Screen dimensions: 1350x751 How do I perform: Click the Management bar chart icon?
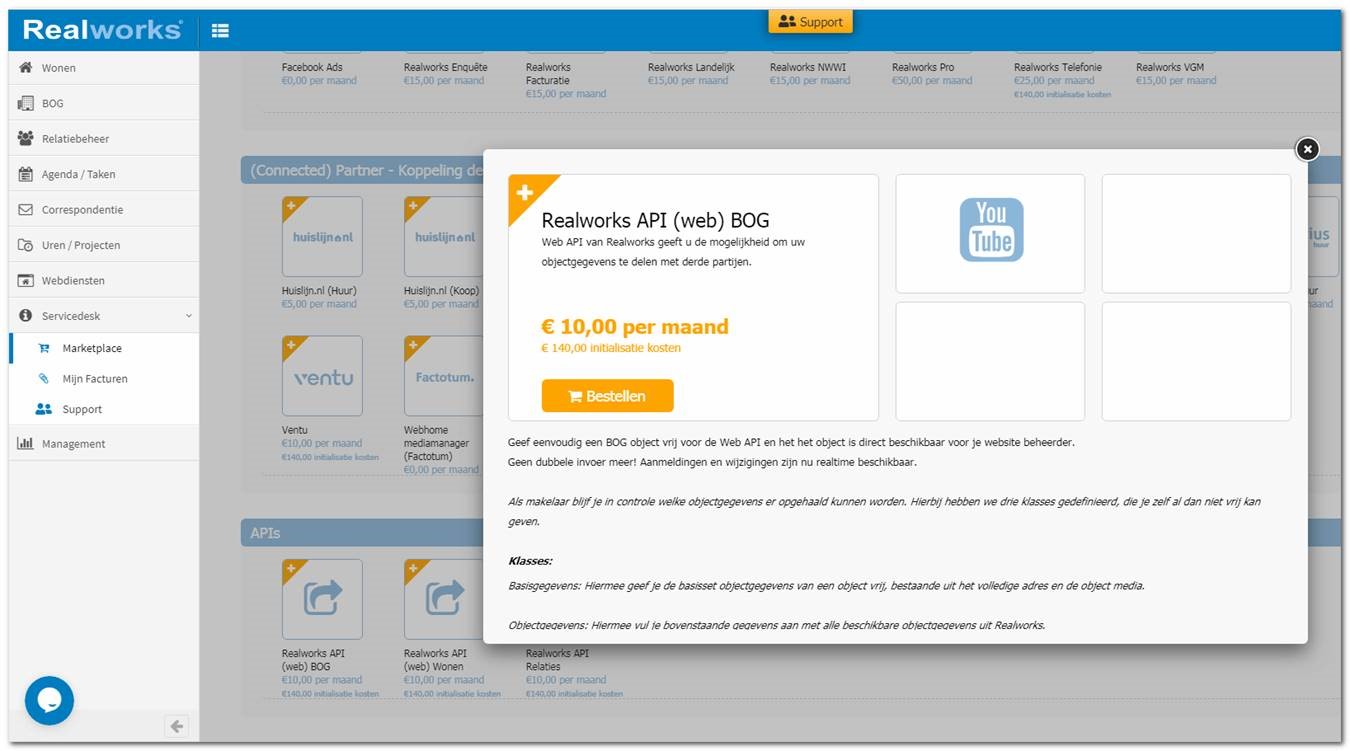click(x=26, y=443)
